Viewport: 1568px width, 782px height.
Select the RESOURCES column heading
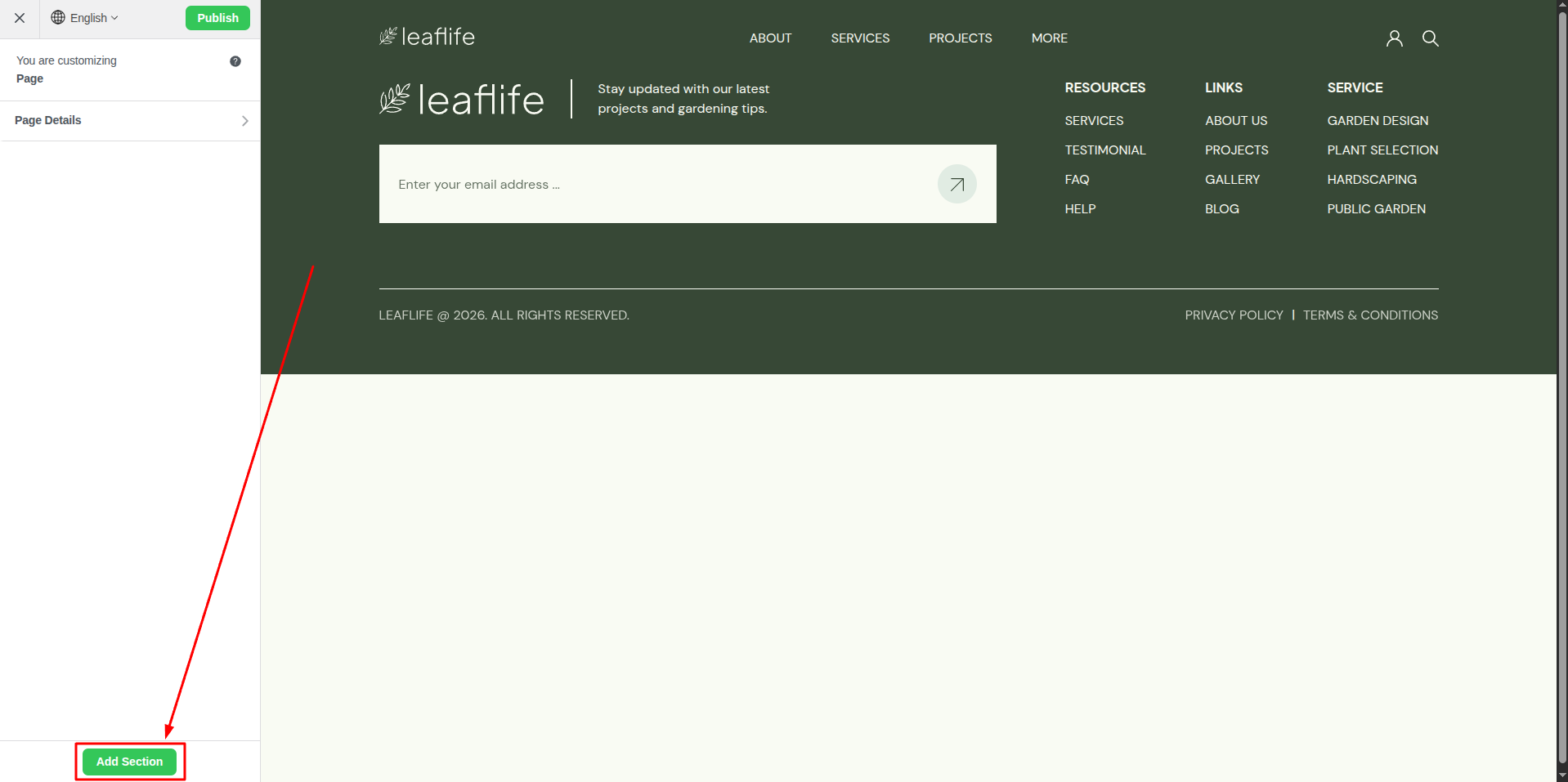1104,87
